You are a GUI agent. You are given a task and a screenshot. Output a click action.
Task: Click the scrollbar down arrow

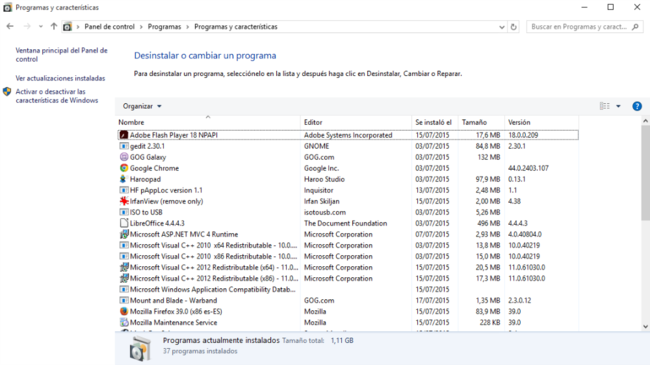pyautogui.click(x=645, y=327)
